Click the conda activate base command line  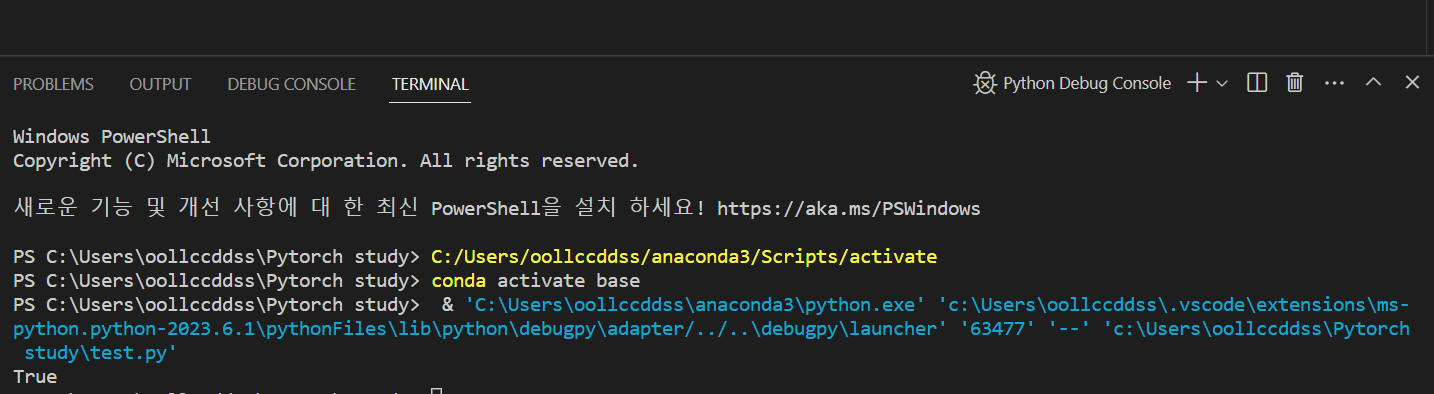coord(535,281)
